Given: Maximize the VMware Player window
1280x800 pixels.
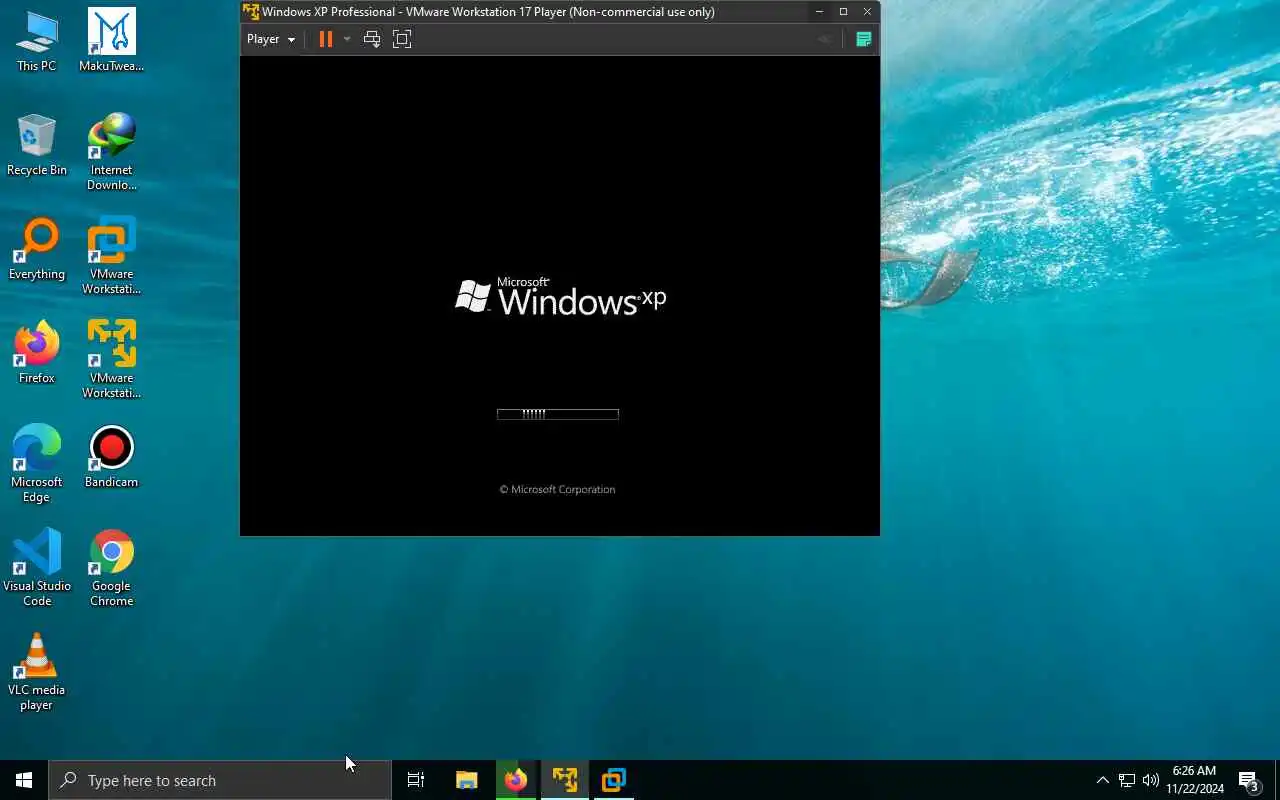Looking at the screenshot, I should click(843, 12).
